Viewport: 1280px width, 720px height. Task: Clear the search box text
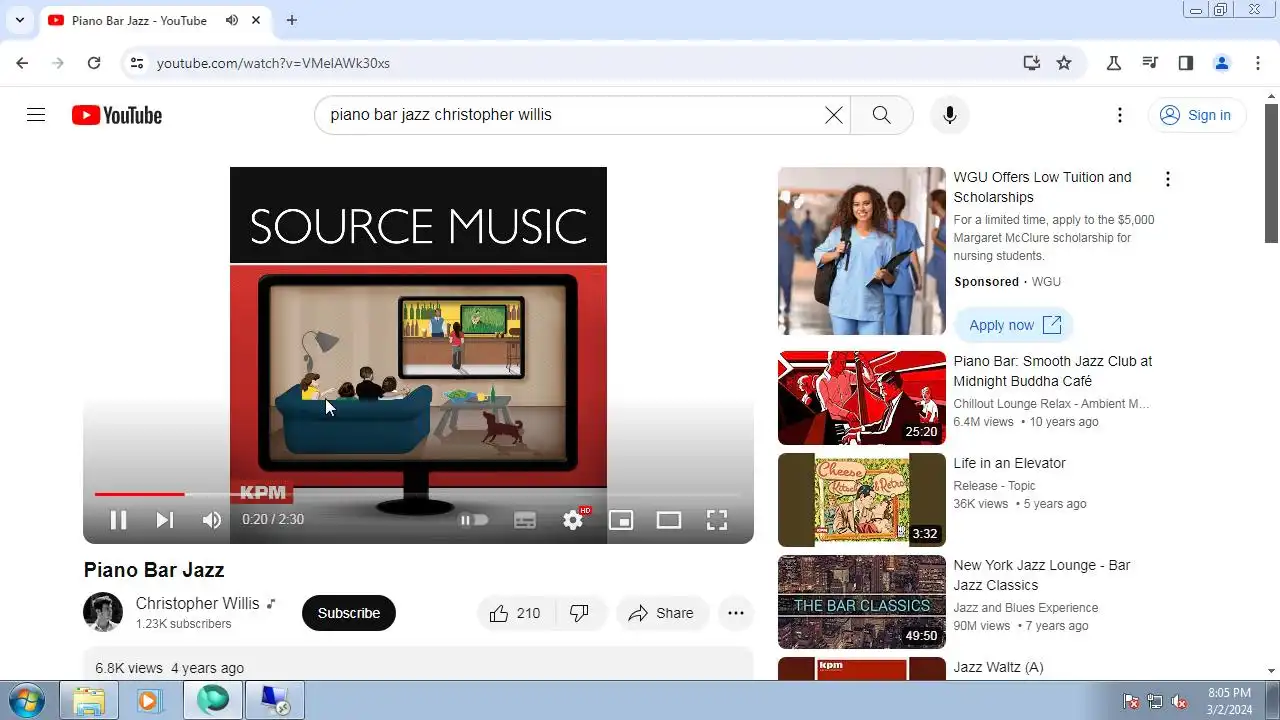coord(833,115)
